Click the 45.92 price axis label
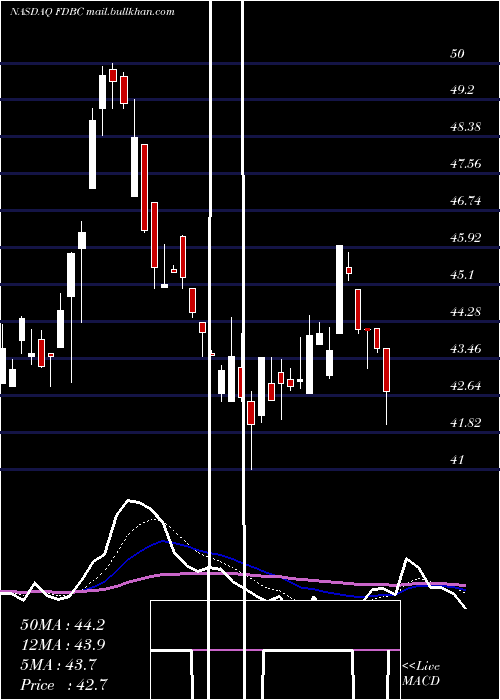This screenshot has height=700, width=500. pyautogui.click(x=466, y=238)
